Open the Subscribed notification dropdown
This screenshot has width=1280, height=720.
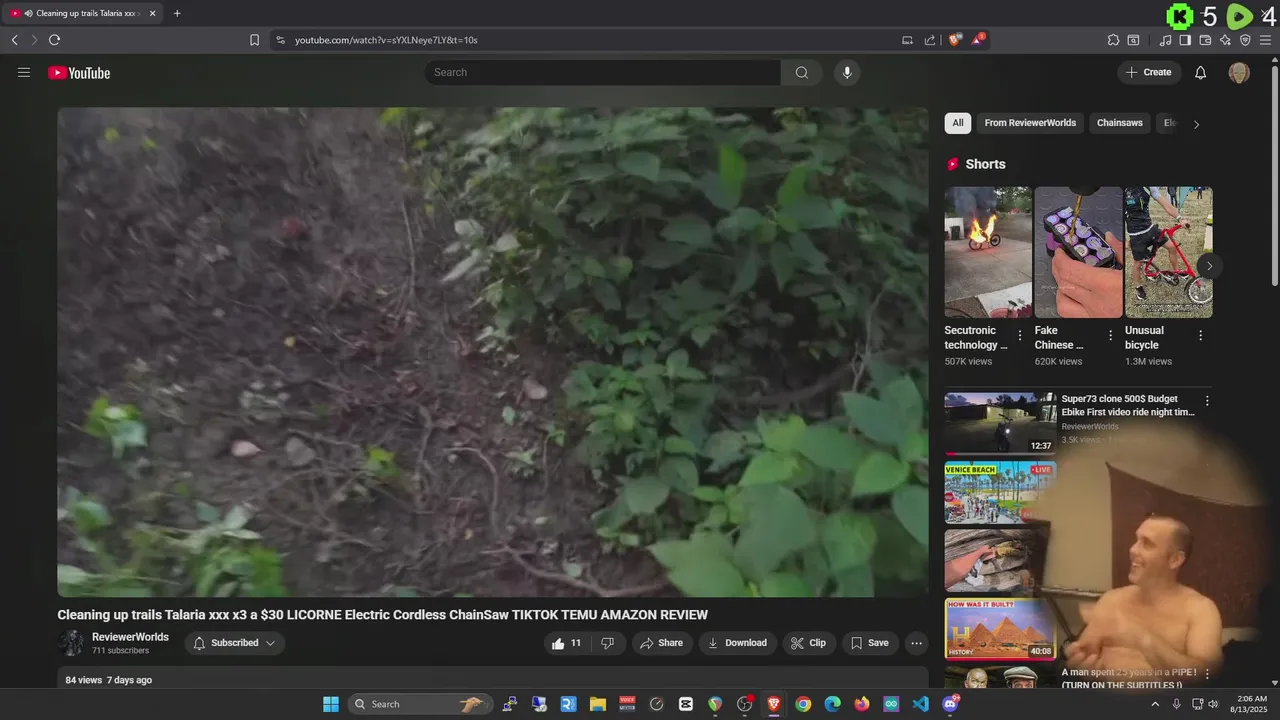click(x=234, y=643)
